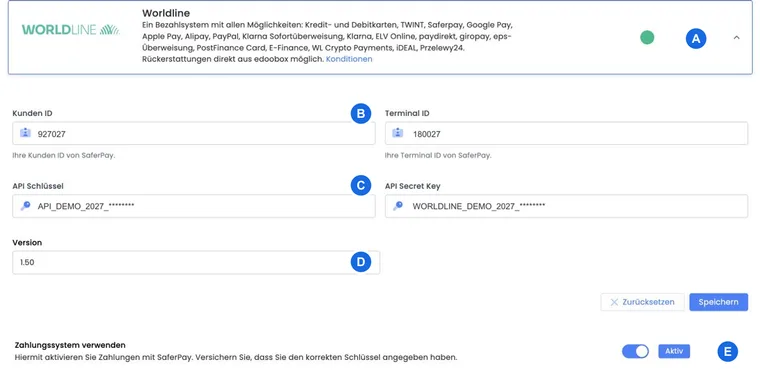Click the X icon in Zurücksetzen
Viewport: 760px width, 377px height.
(x=614, y=302)
